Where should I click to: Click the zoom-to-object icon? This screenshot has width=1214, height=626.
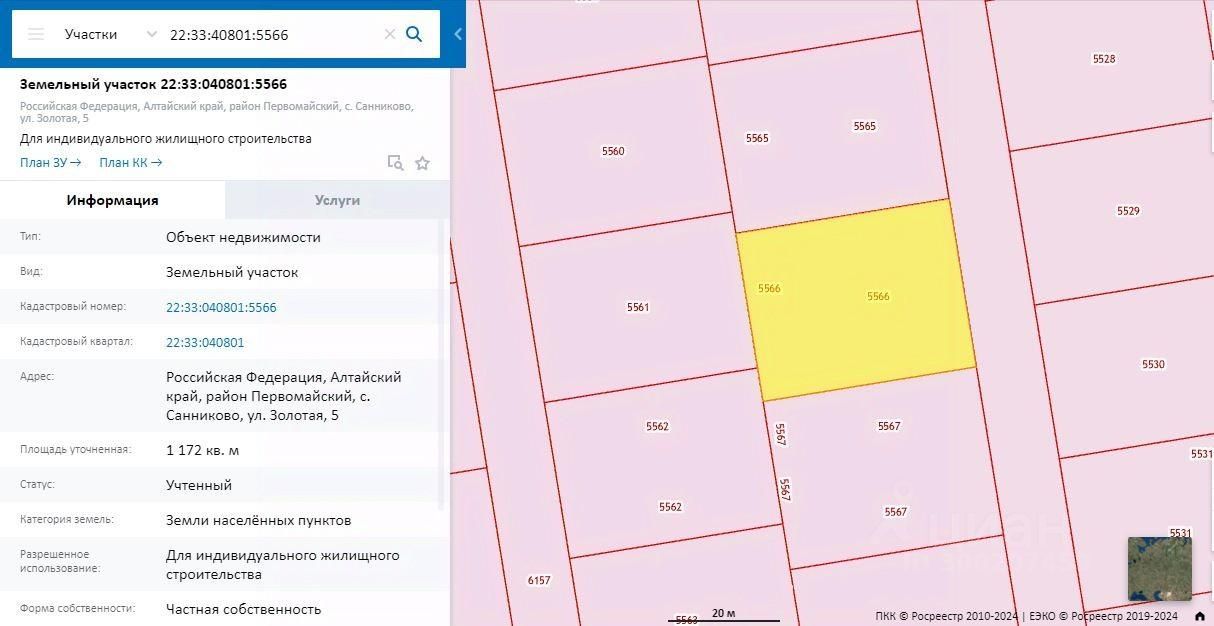pyautogui.click(x=395, y=163)
